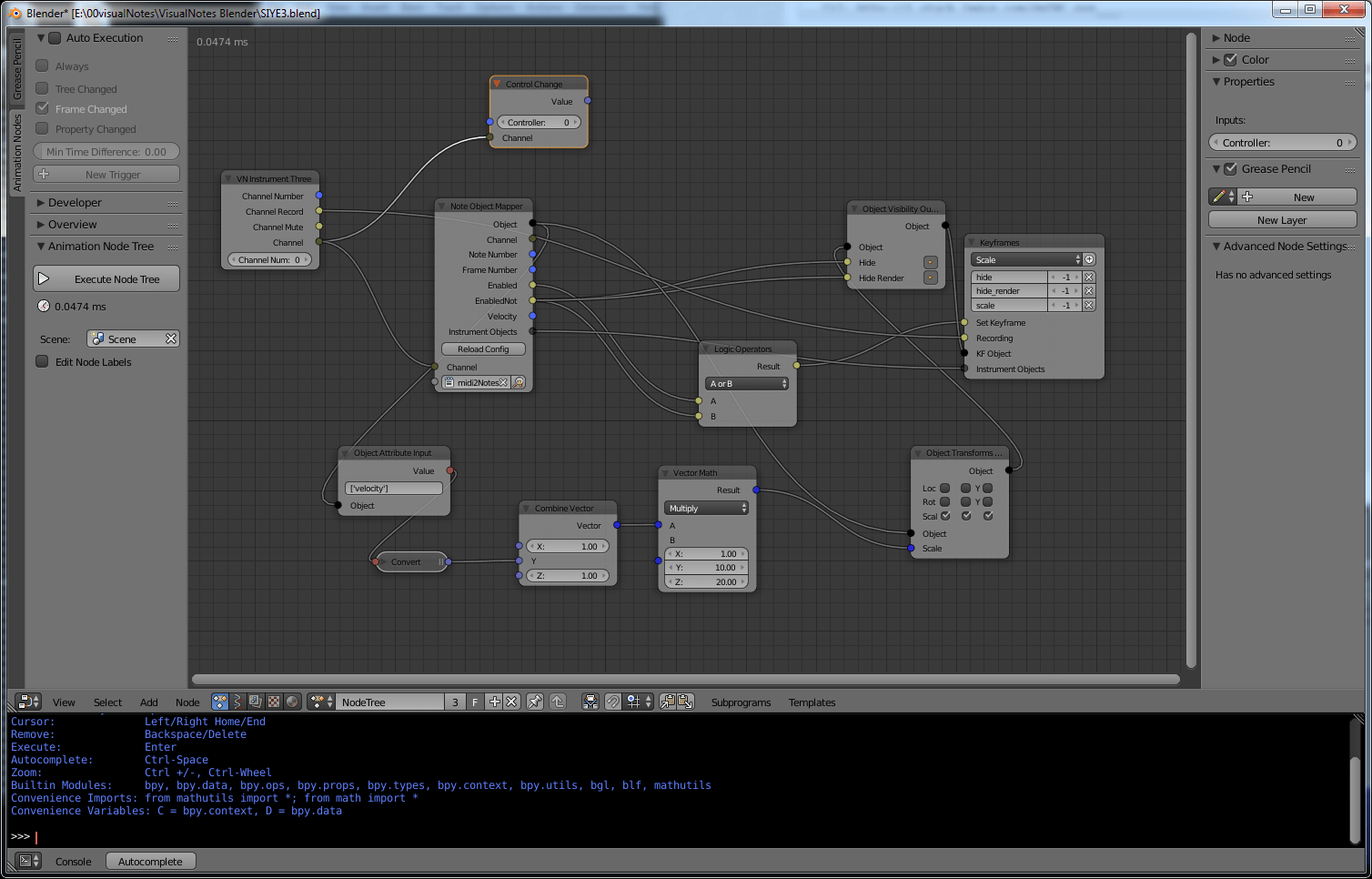Open the Node menu in the editor header
This screenshot has height=879, width=1372.
click(187, 702)
